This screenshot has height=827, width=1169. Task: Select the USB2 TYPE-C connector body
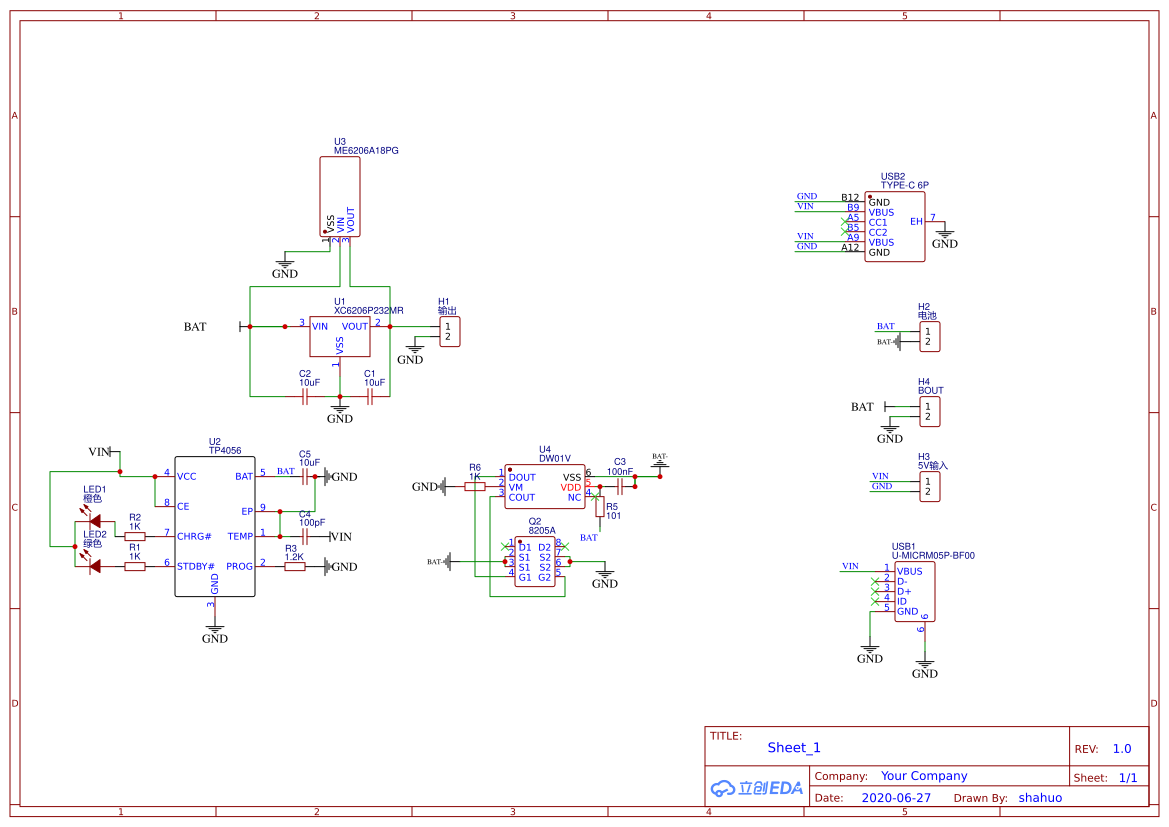click(x=895, y=227)
